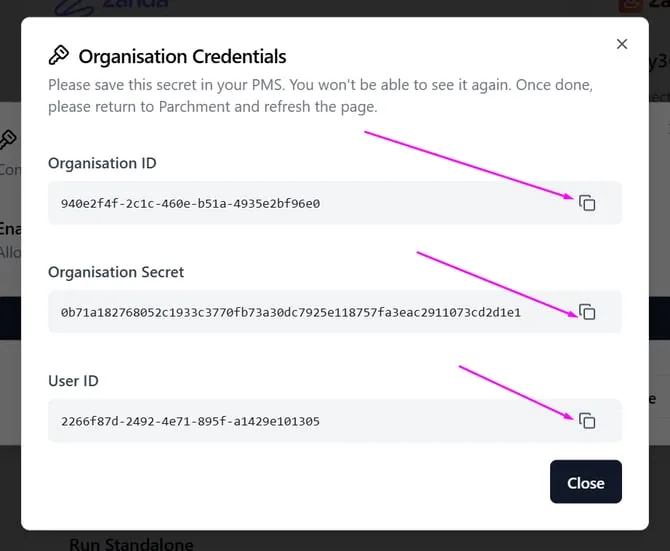This screenshot has width=670, height=551.
Task: Click the dark Close button
Action: coord(586,481)
